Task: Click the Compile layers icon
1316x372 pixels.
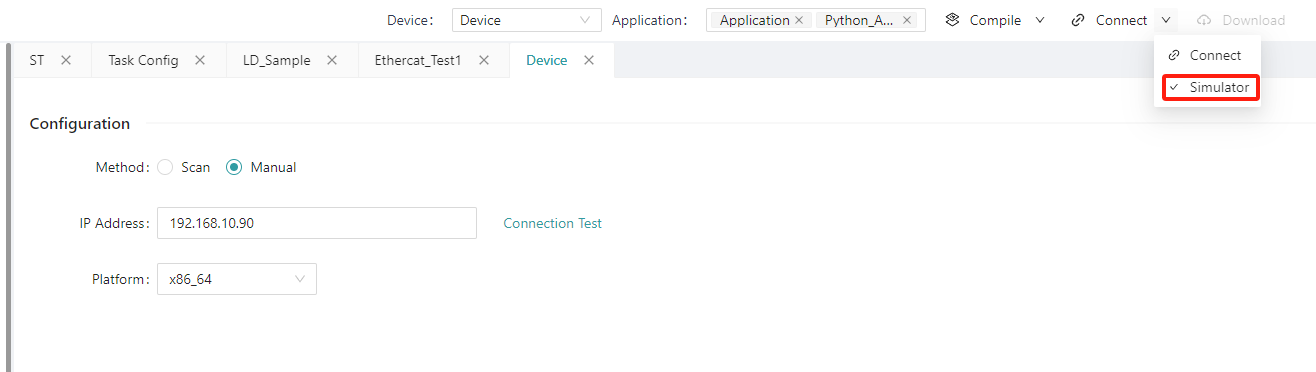Action: tap(952, 20)
